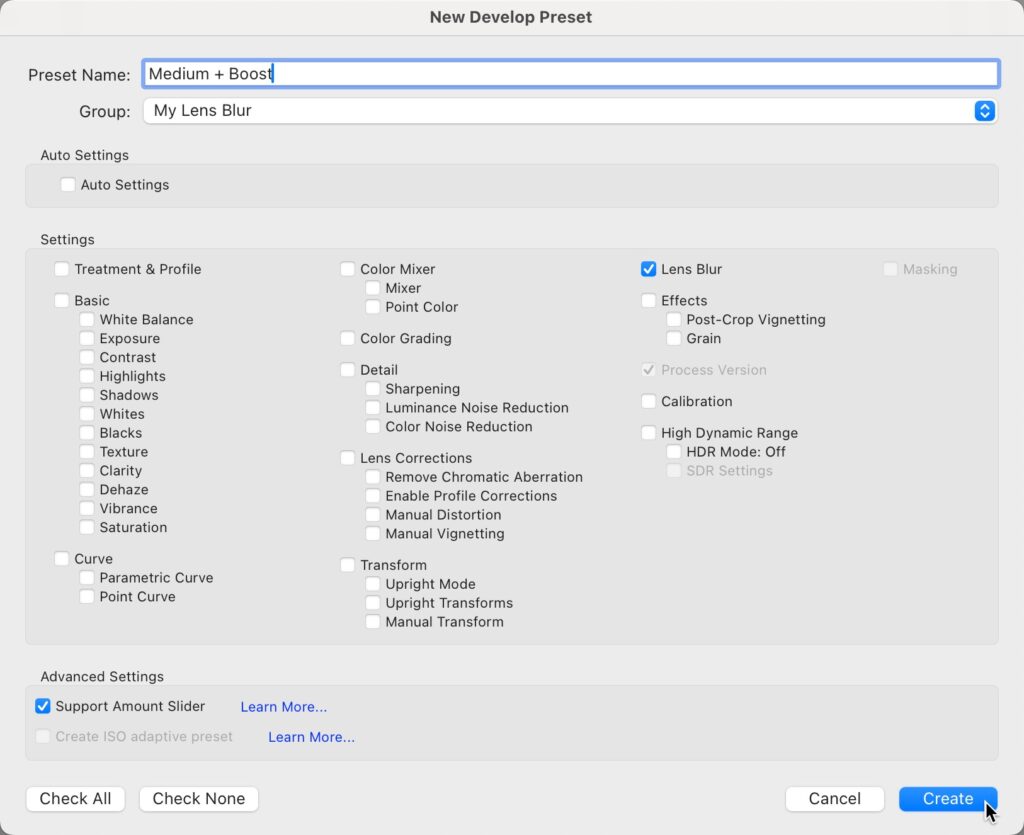This screenshot has height=835, width=1024.
Task: Click the Check None button
Action: tap(199, 798)
